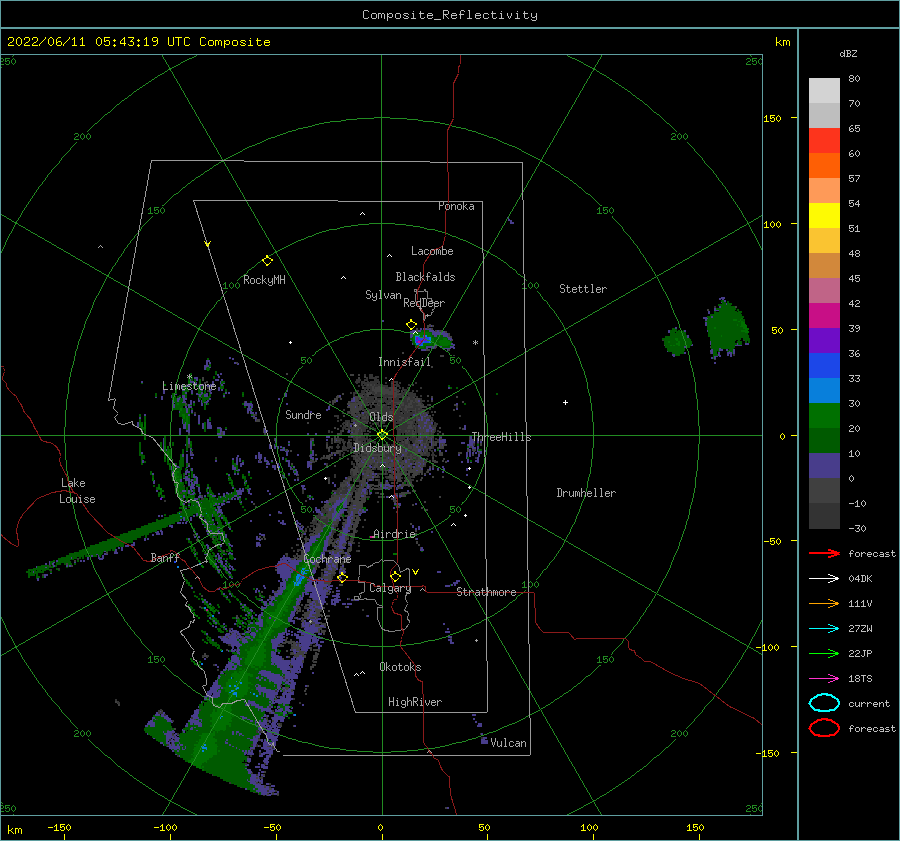Image resolution: width=900 pixels, height=841 pixels.
Task: Pick the yellow swatch between 54 and 51
Action: [824, 215]
